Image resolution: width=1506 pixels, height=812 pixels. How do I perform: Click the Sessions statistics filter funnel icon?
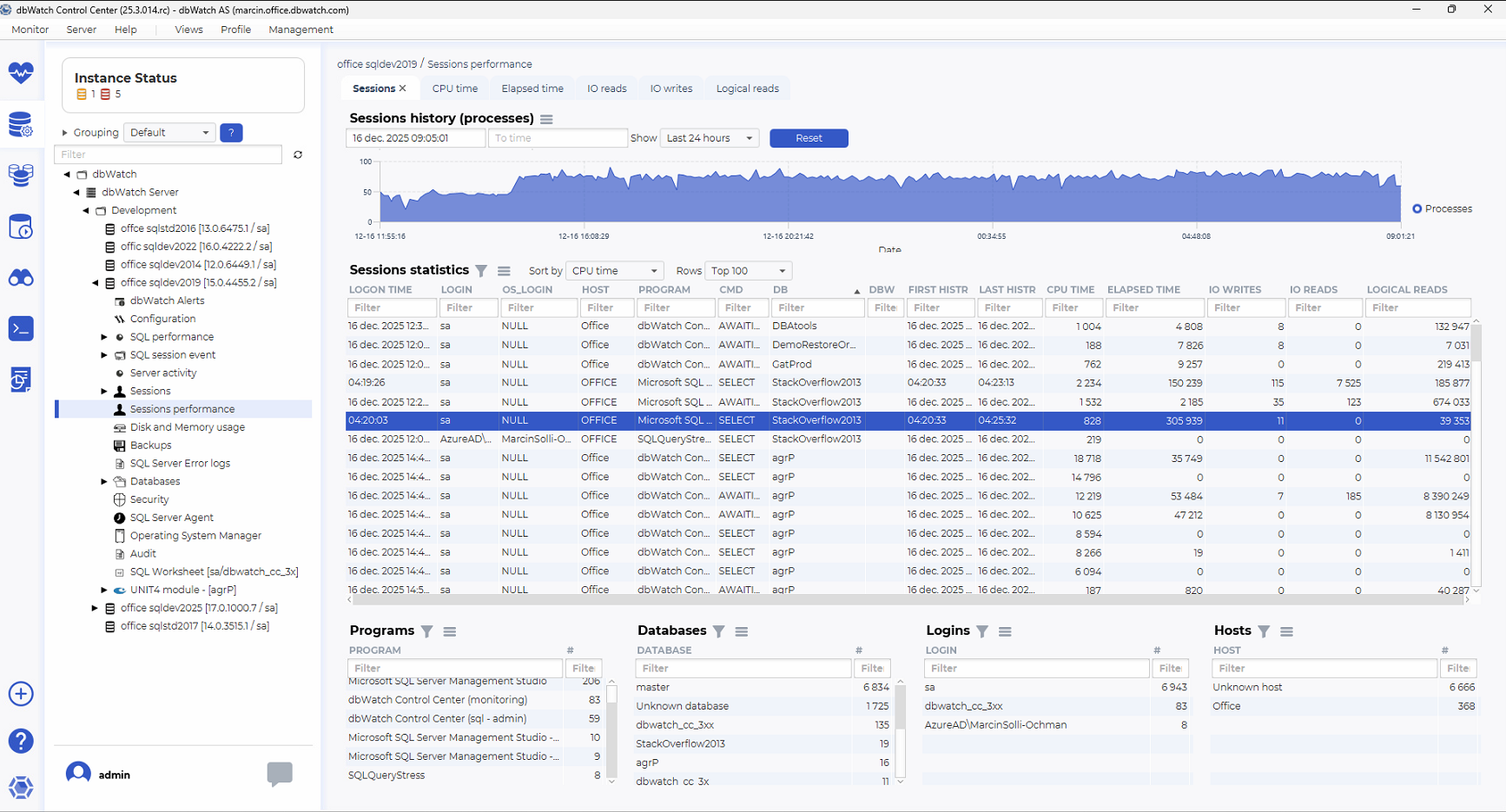coord(481,271)
